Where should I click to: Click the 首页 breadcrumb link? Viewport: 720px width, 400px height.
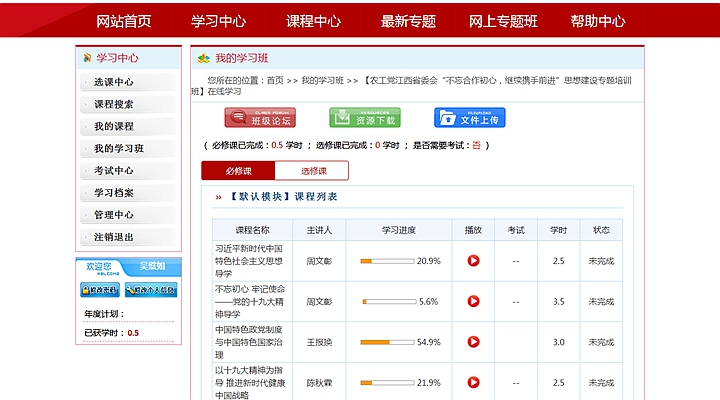point(275,80)
